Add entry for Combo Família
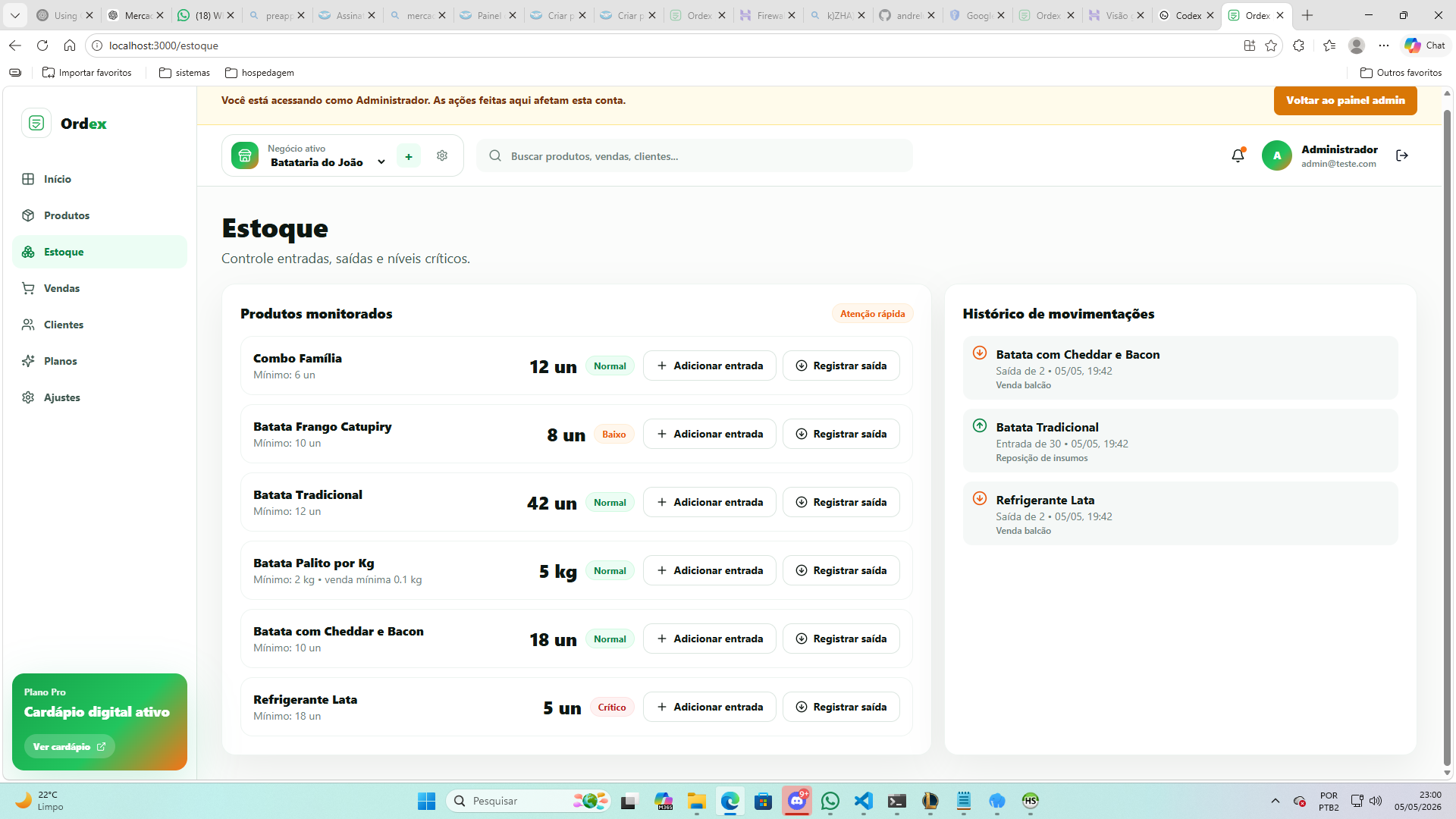The height and width of the screenshot is (819, 1456). (710, 366)
